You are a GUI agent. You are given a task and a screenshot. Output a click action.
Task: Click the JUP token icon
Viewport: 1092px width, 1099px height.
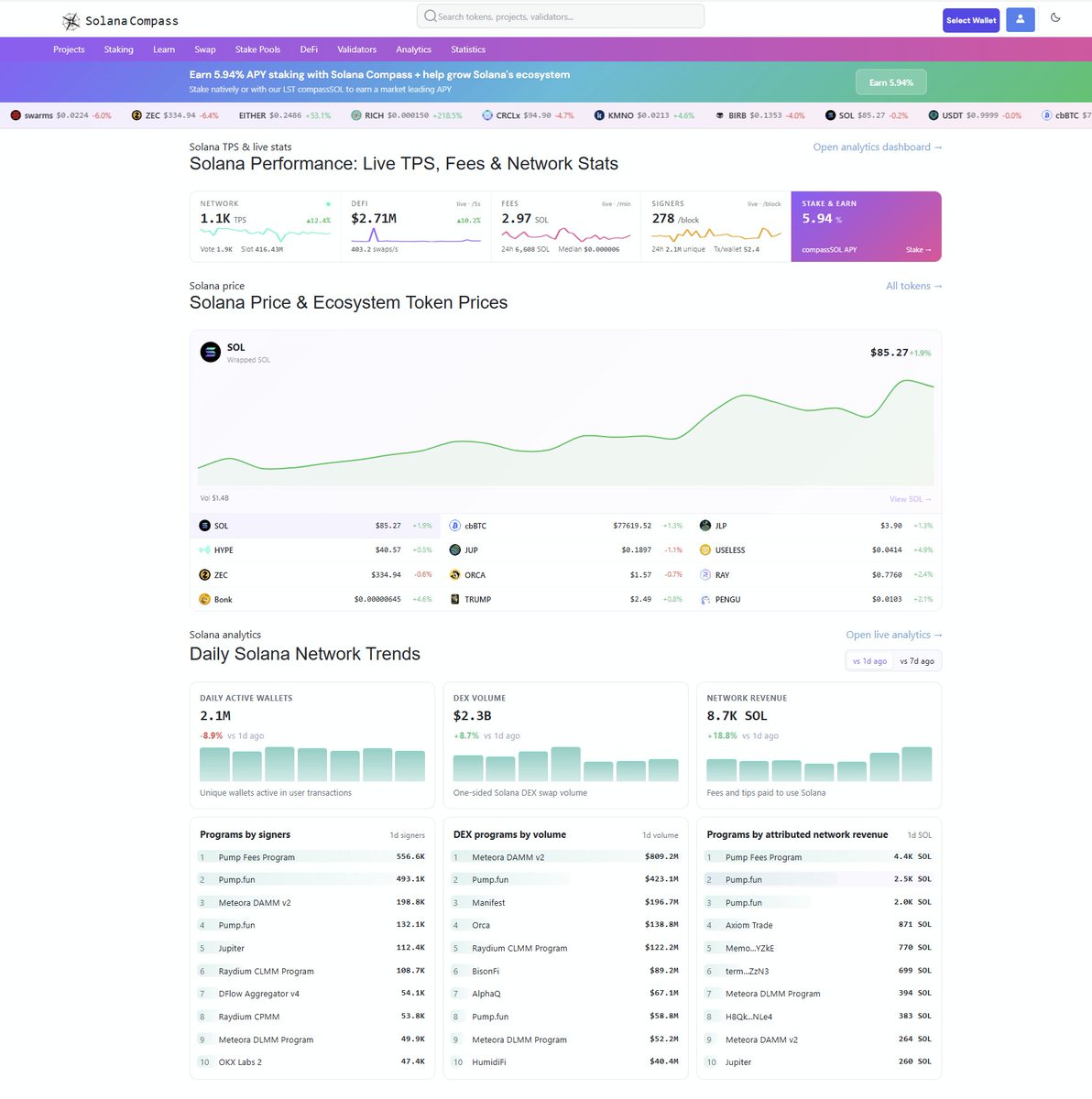[455, 550]
